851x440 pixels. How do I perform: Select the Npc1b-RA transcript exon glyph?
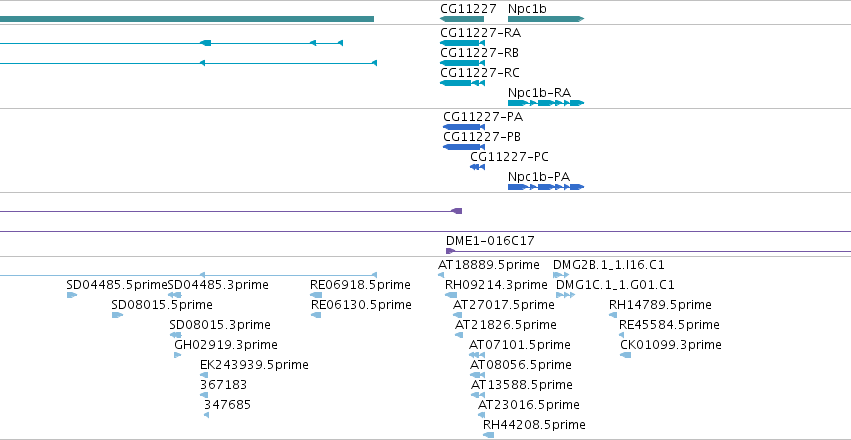(x=546, y=103)
